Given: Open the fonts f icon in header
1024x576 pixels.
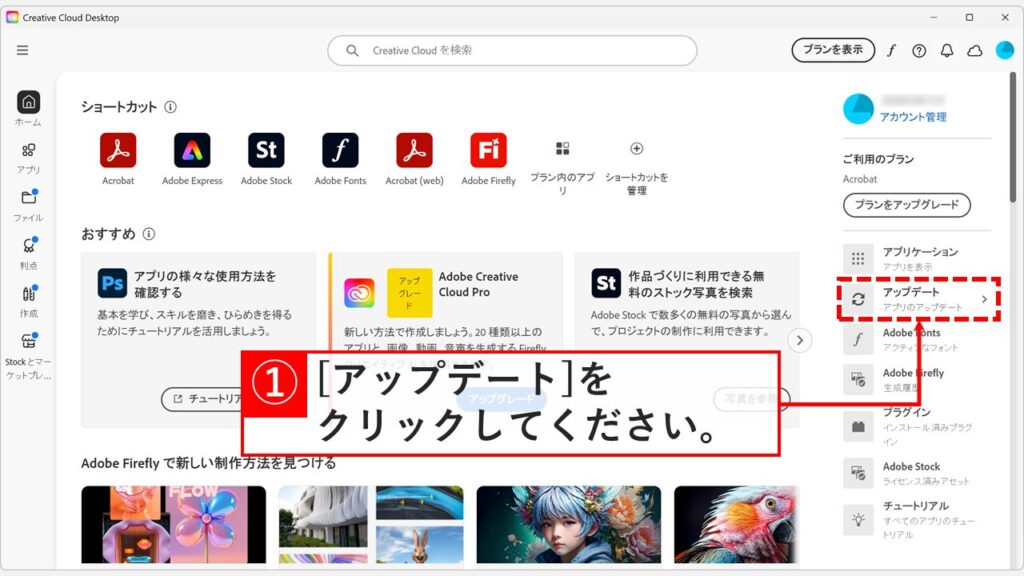Looking at the screenshot, I should (x=891, y=50).
